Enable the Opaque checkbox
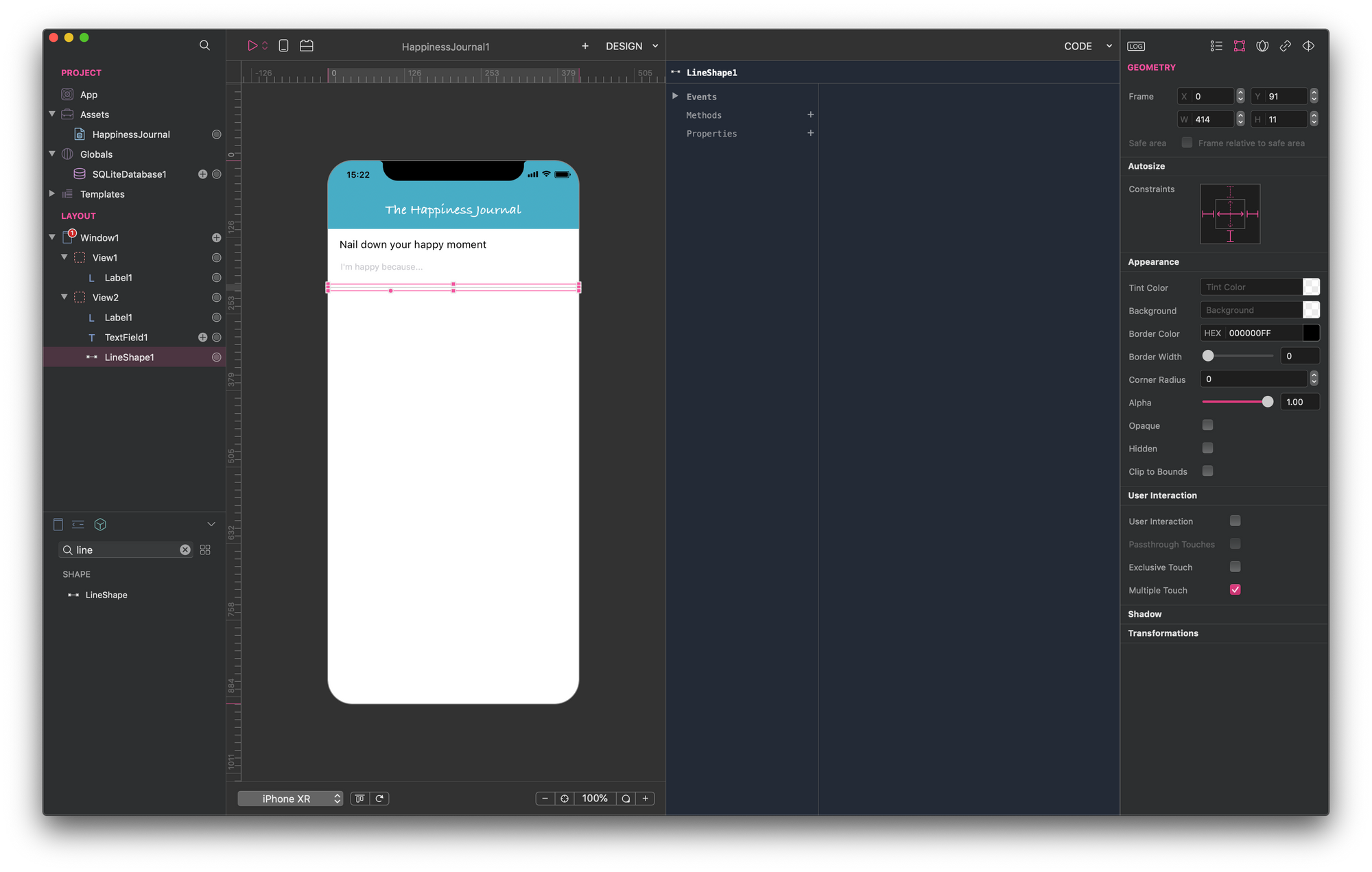The height and width of the screenshot is (872, 1372). [1207, 425]
